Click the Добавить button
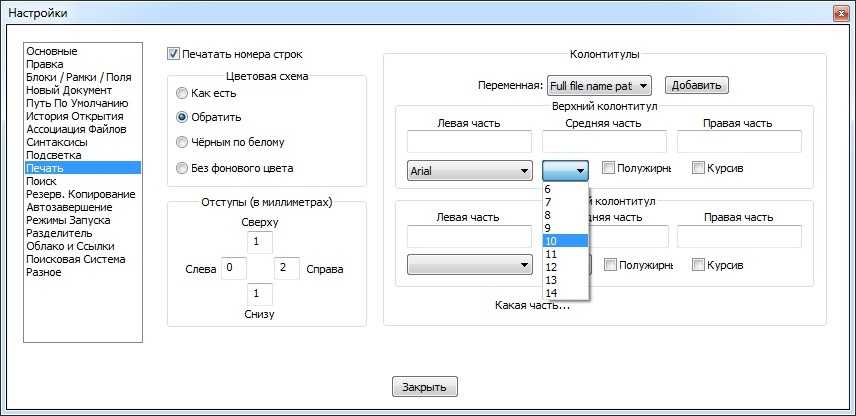The width and height of the screenshot is (856, 416). (x=697, y=86)
